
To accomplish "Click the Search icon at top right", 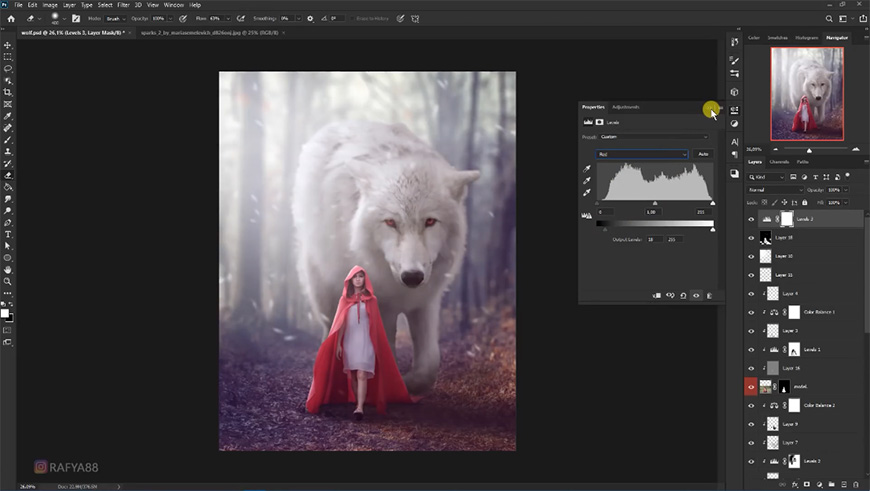I will tap(829, 18).
